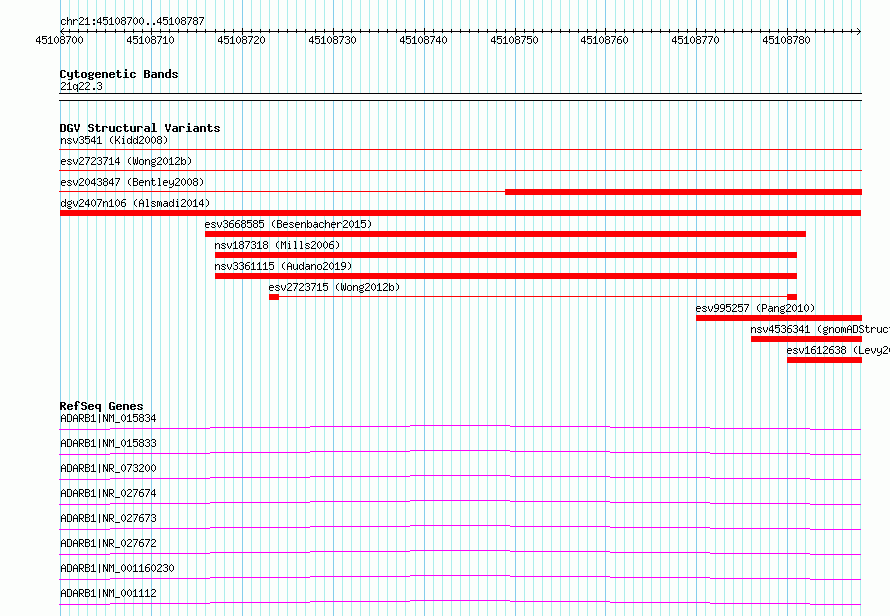Open transcript ADARB1|NR_027673
890x616 pixels.
[x=108, y=518]
